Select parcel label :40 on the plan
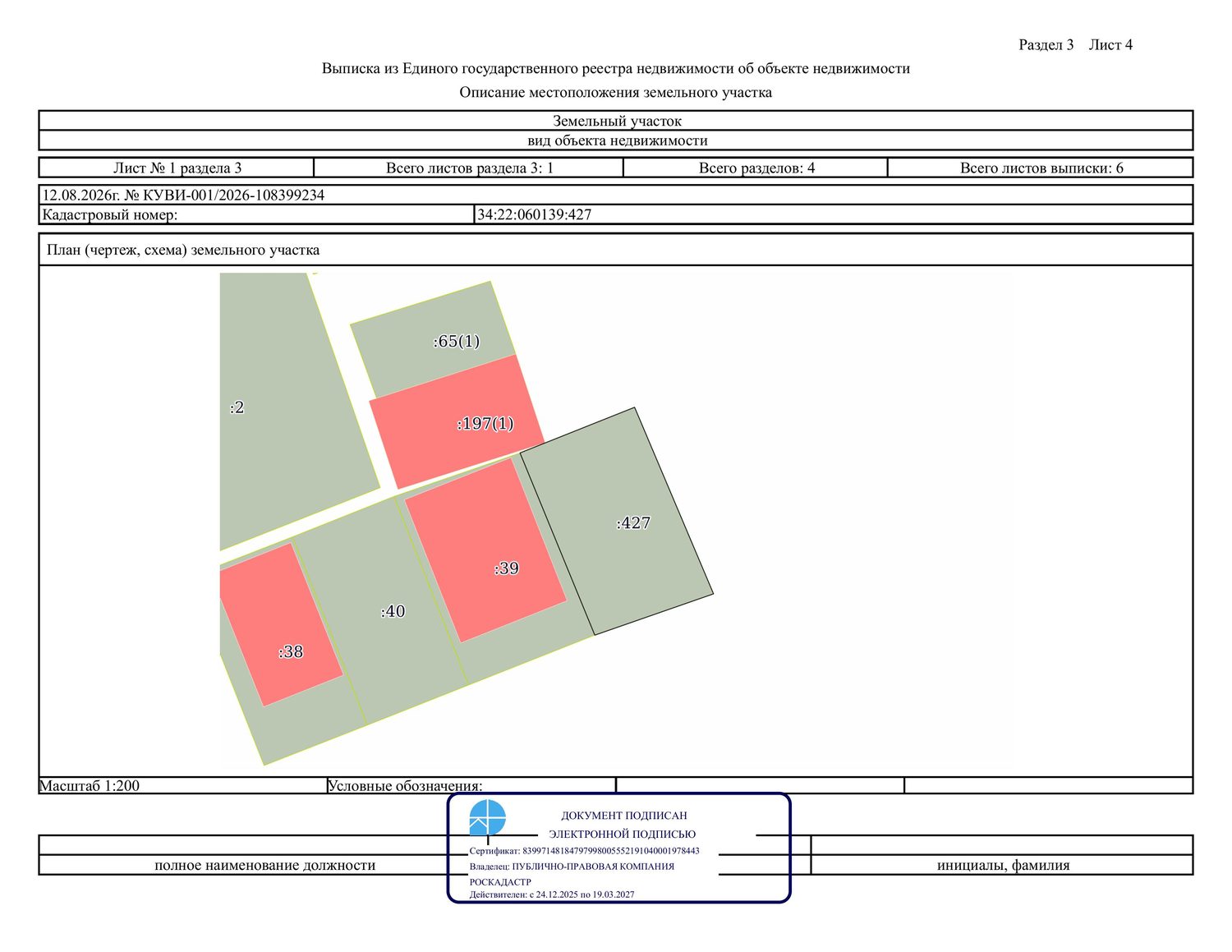 [393, 611]
